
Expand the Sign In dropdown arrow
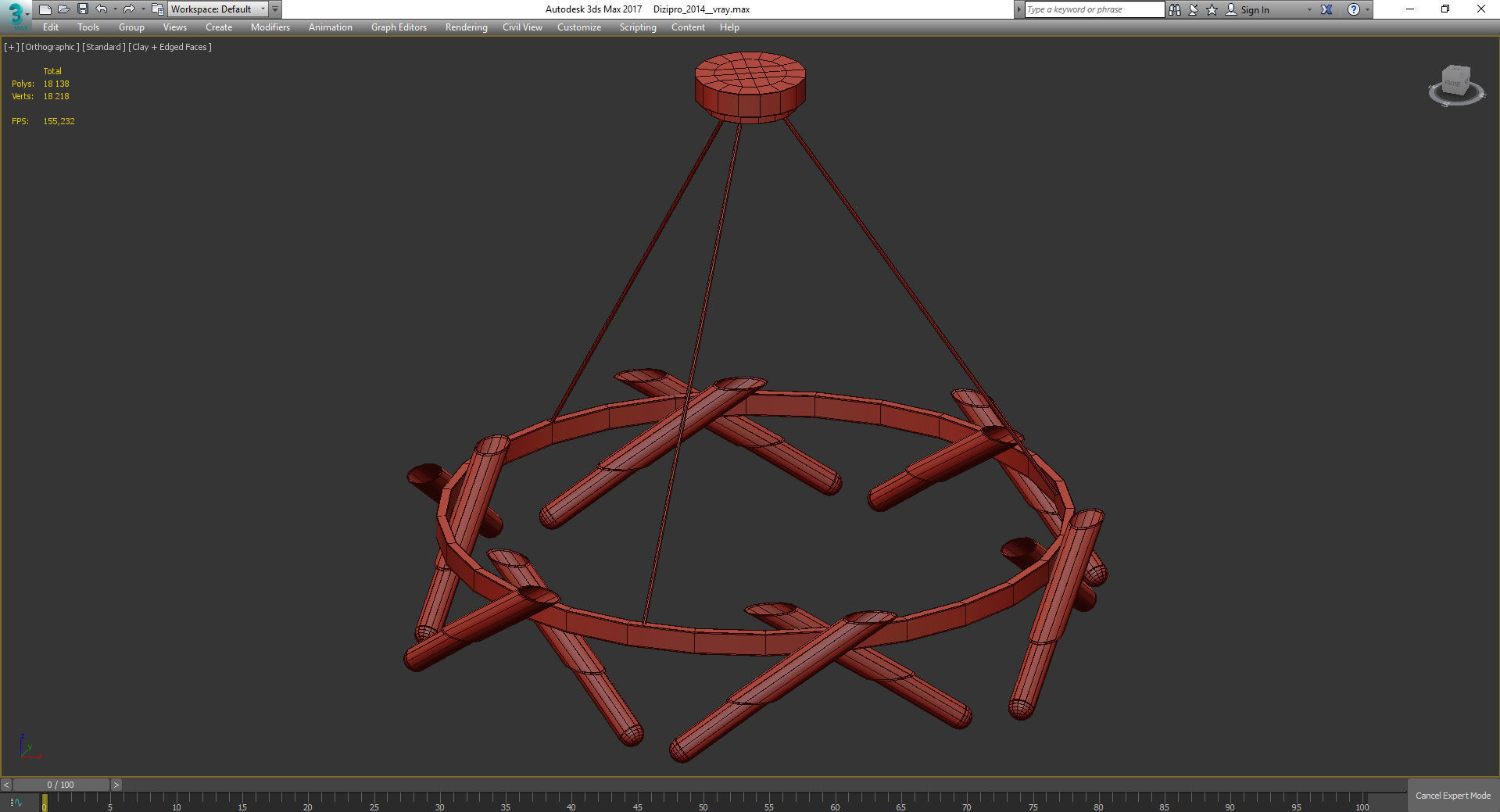click(x=1309, y=9)
